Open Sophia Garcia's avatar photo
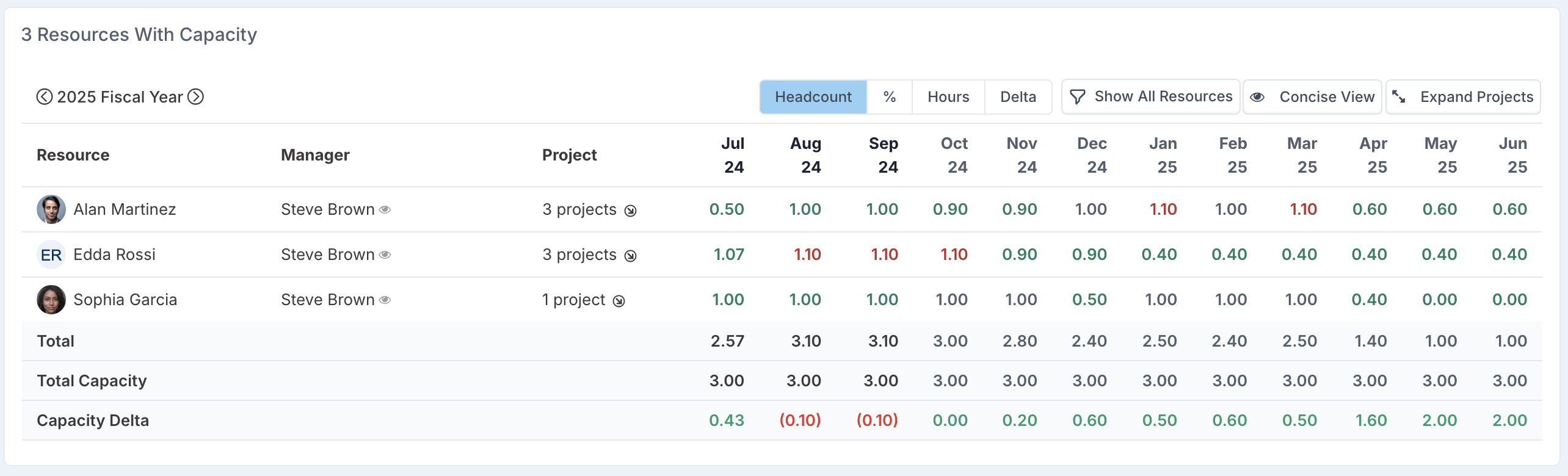 51,300
